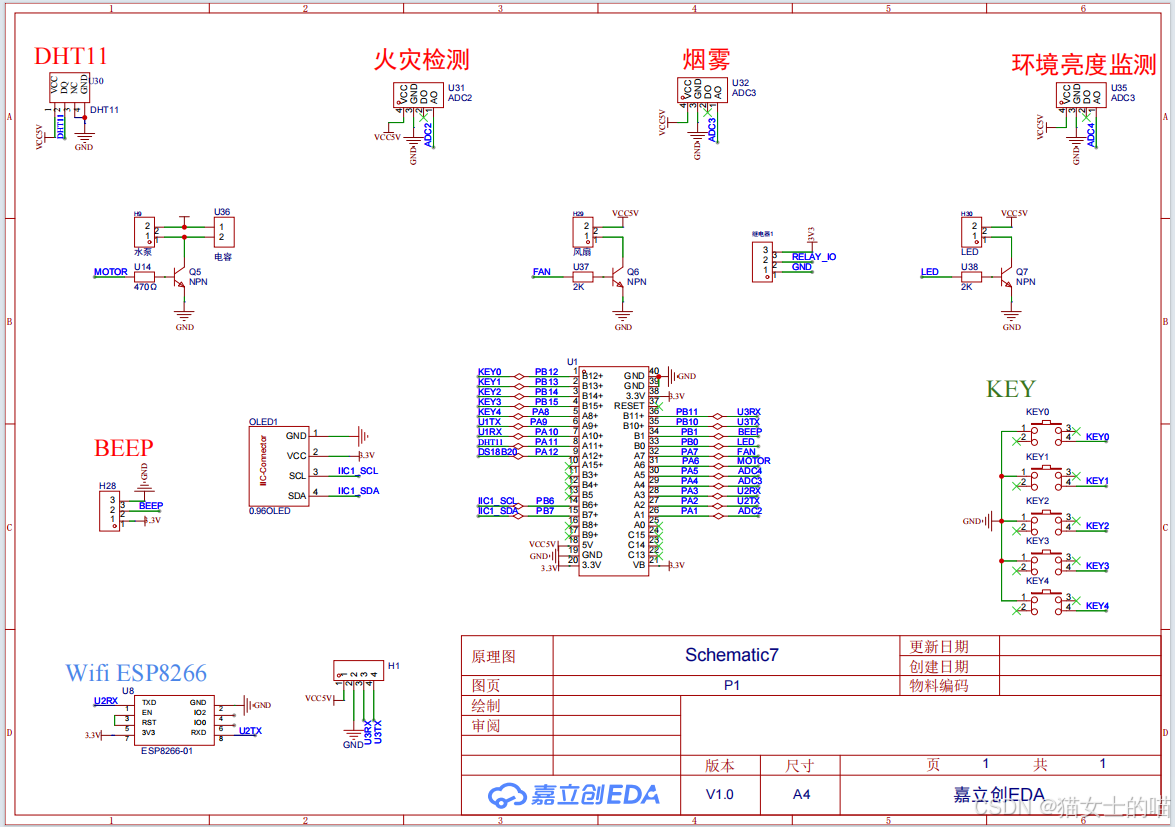
Task: Click NPN transistor Q6
Action: click(617, 278)
